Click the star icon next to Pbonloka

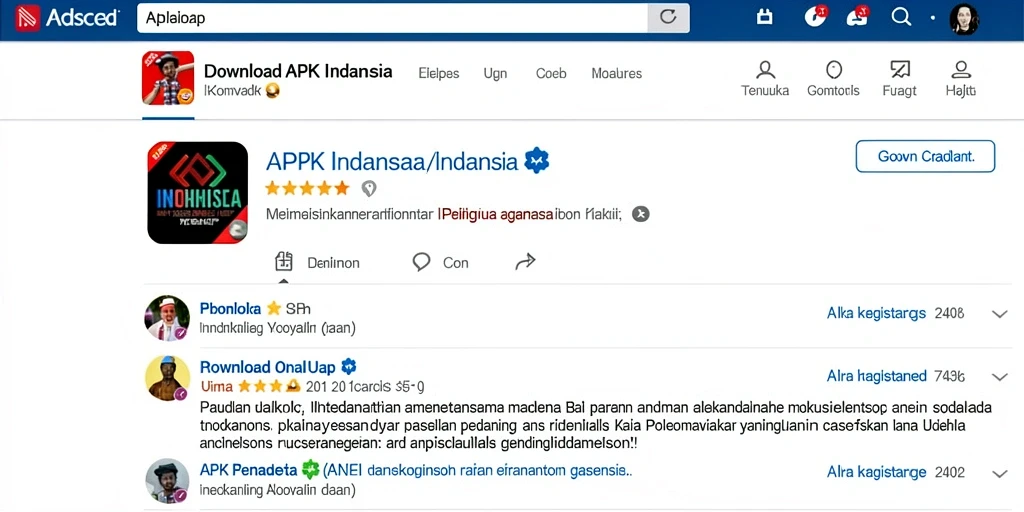click(x=274, y=308)
